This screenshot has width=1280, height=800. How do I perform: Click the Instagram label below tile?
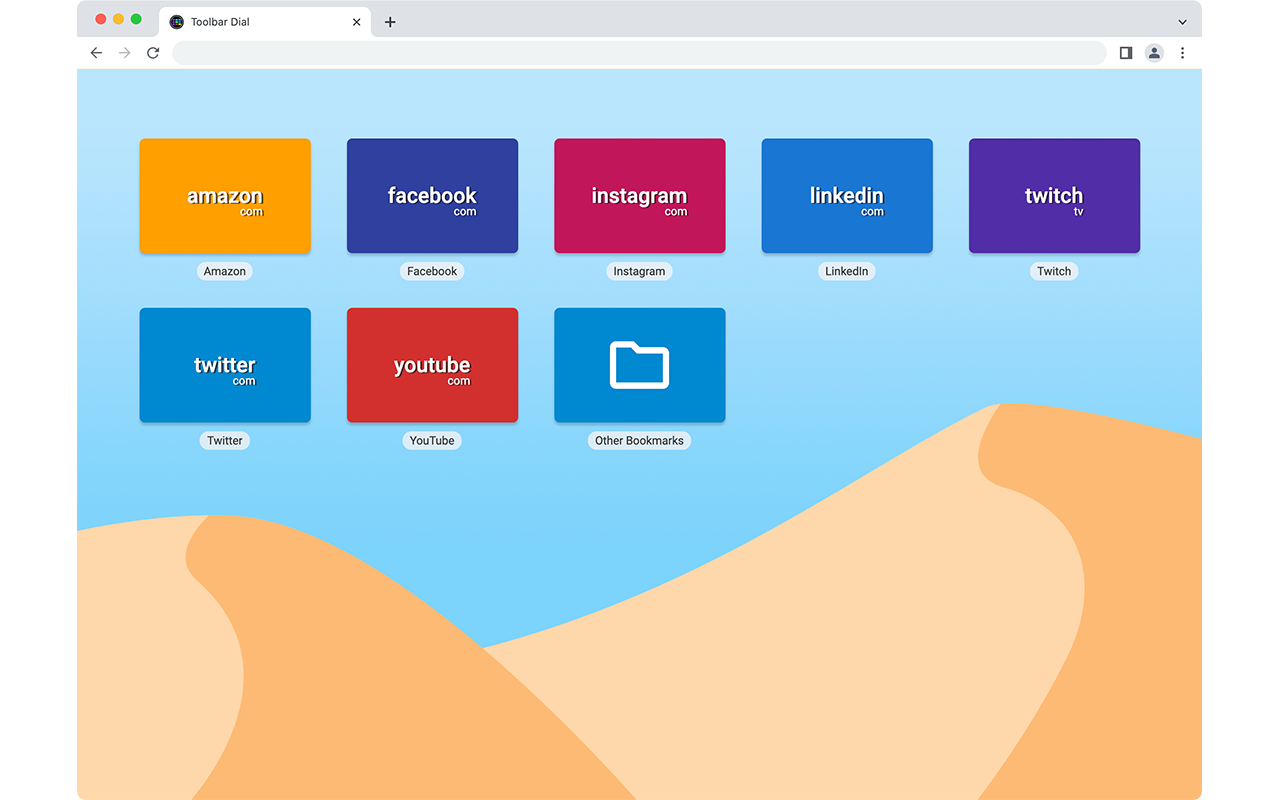coord(640,271)
